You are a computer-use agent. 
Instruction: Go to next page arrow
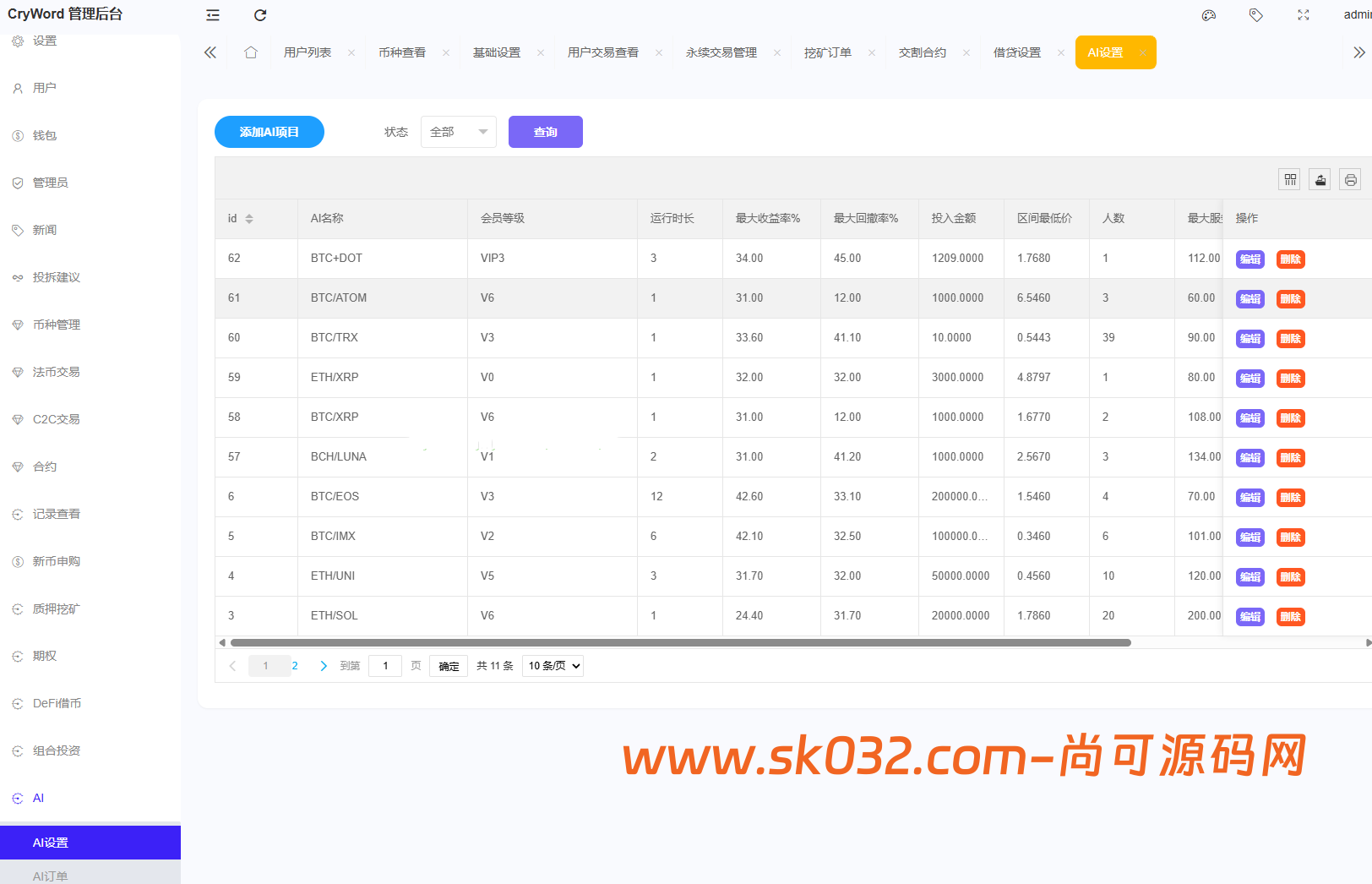point(324,666)
